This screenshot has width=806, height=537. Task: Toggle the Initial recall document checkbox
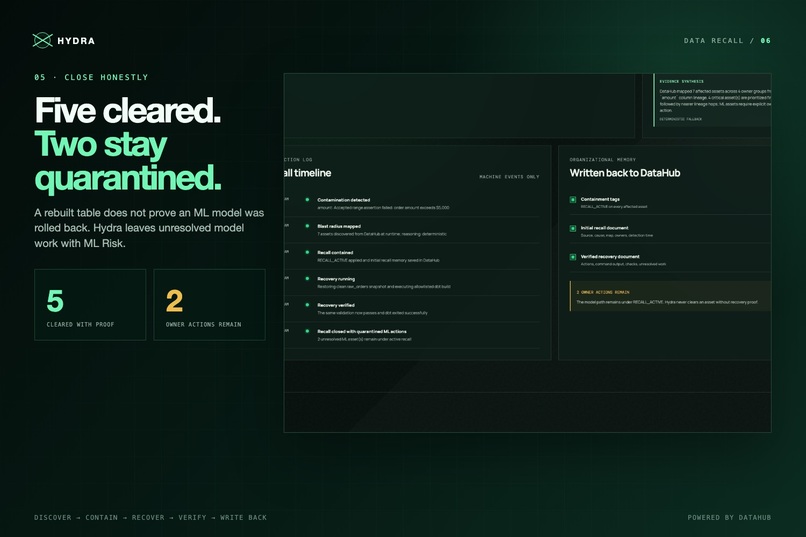click(x=573, y=228)
